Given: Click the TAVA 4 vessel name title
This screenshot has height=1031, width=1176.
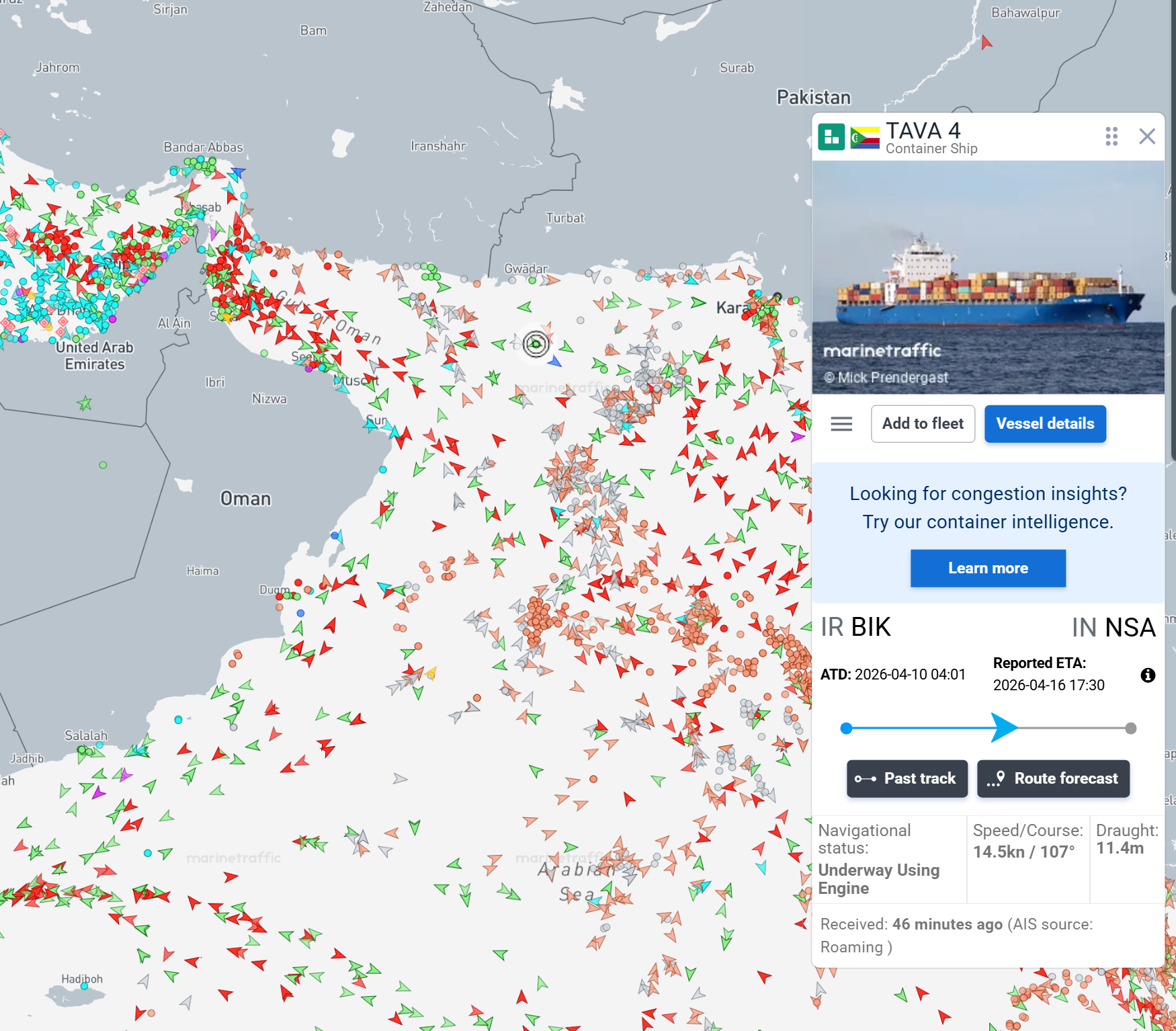Looking at the screenshot, I should click(x=923, y=130).
